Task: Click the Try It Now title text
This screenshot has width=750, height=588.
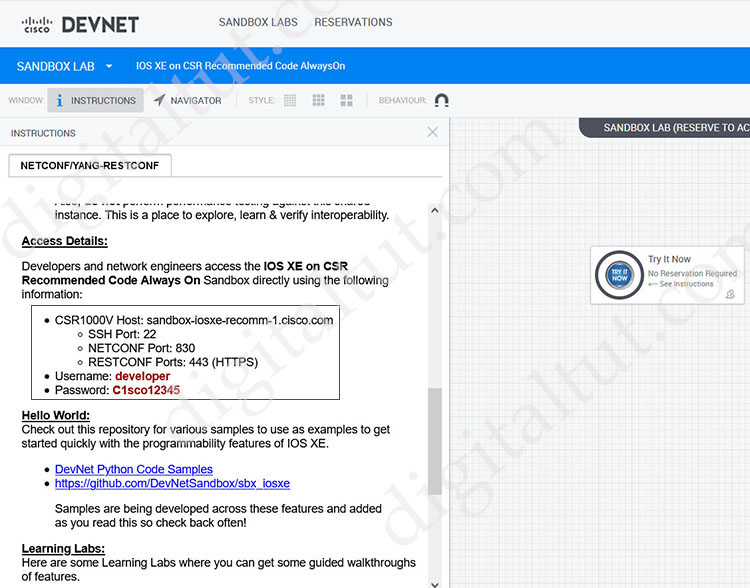Action: [x=669, y=259]
